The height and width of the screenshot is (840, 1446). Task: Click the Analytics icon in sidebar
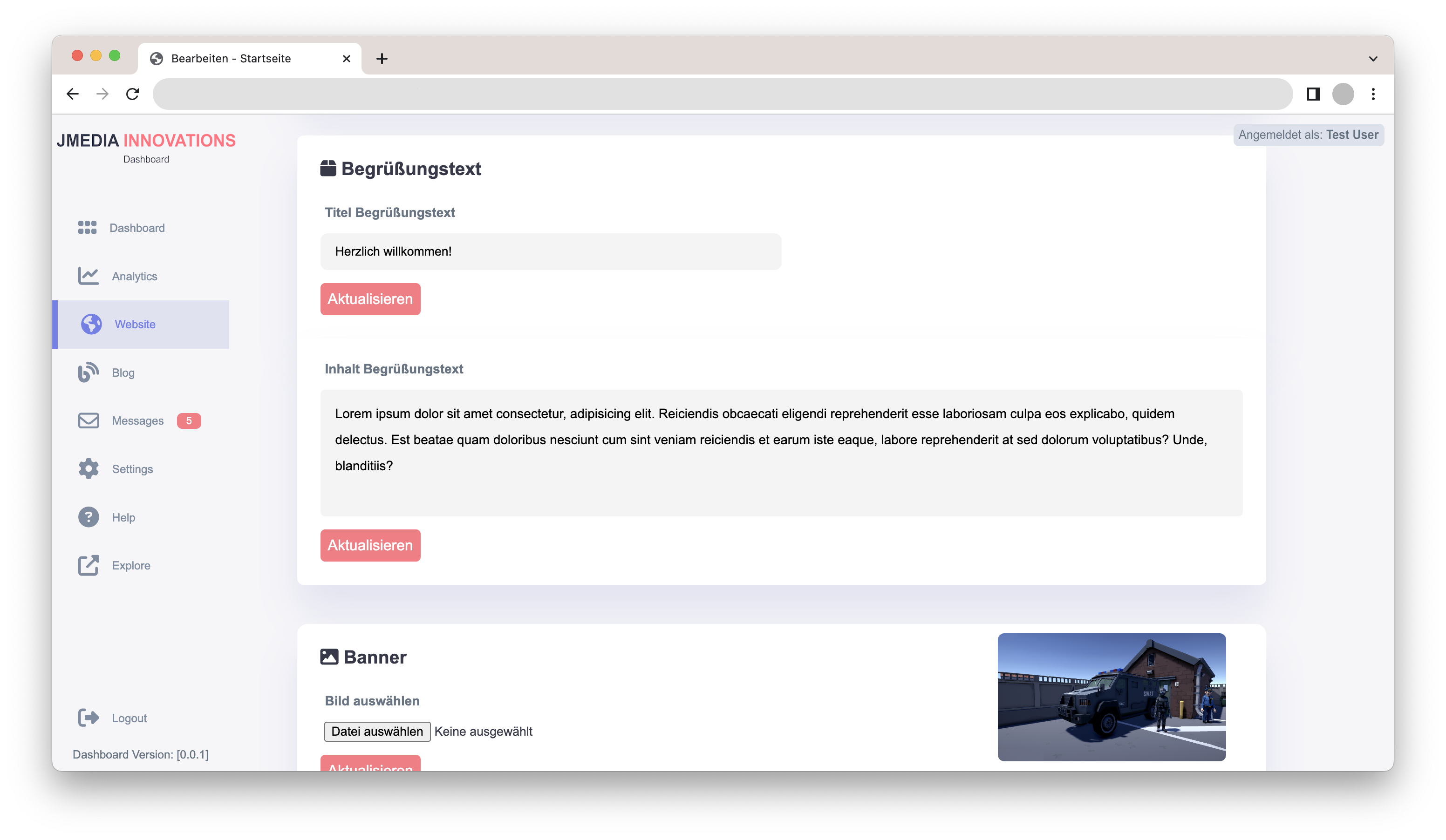click(x=89, y=276)
